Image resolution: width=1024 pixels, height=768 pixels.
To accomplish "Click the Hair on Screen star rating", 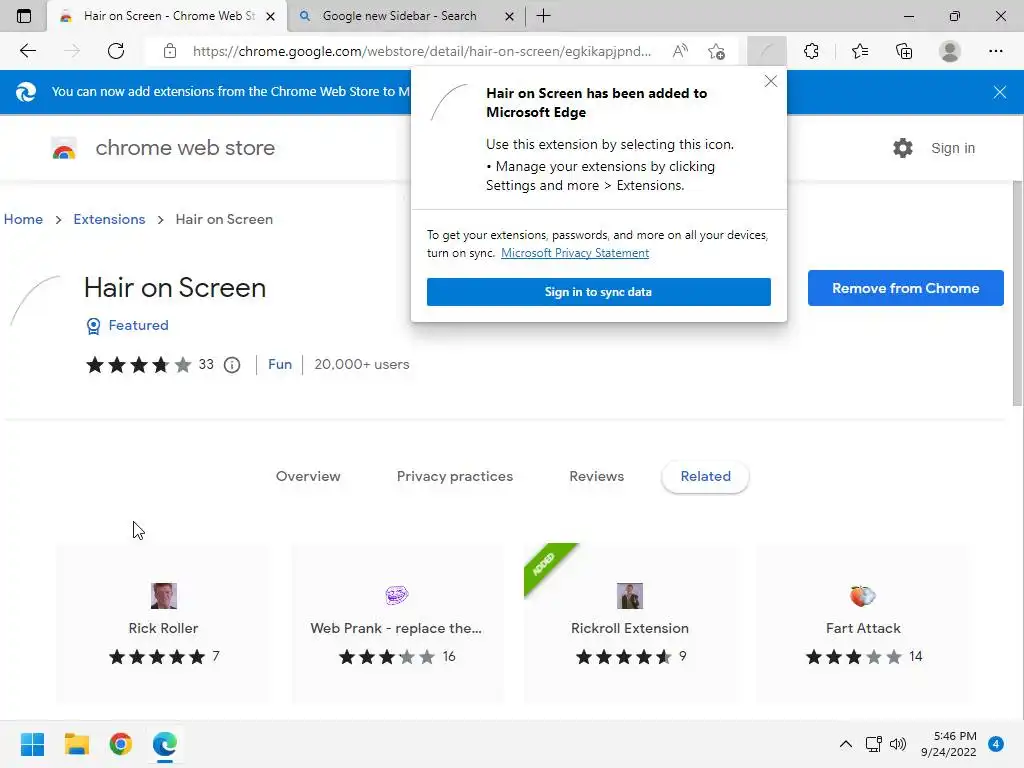I will 138,364.
